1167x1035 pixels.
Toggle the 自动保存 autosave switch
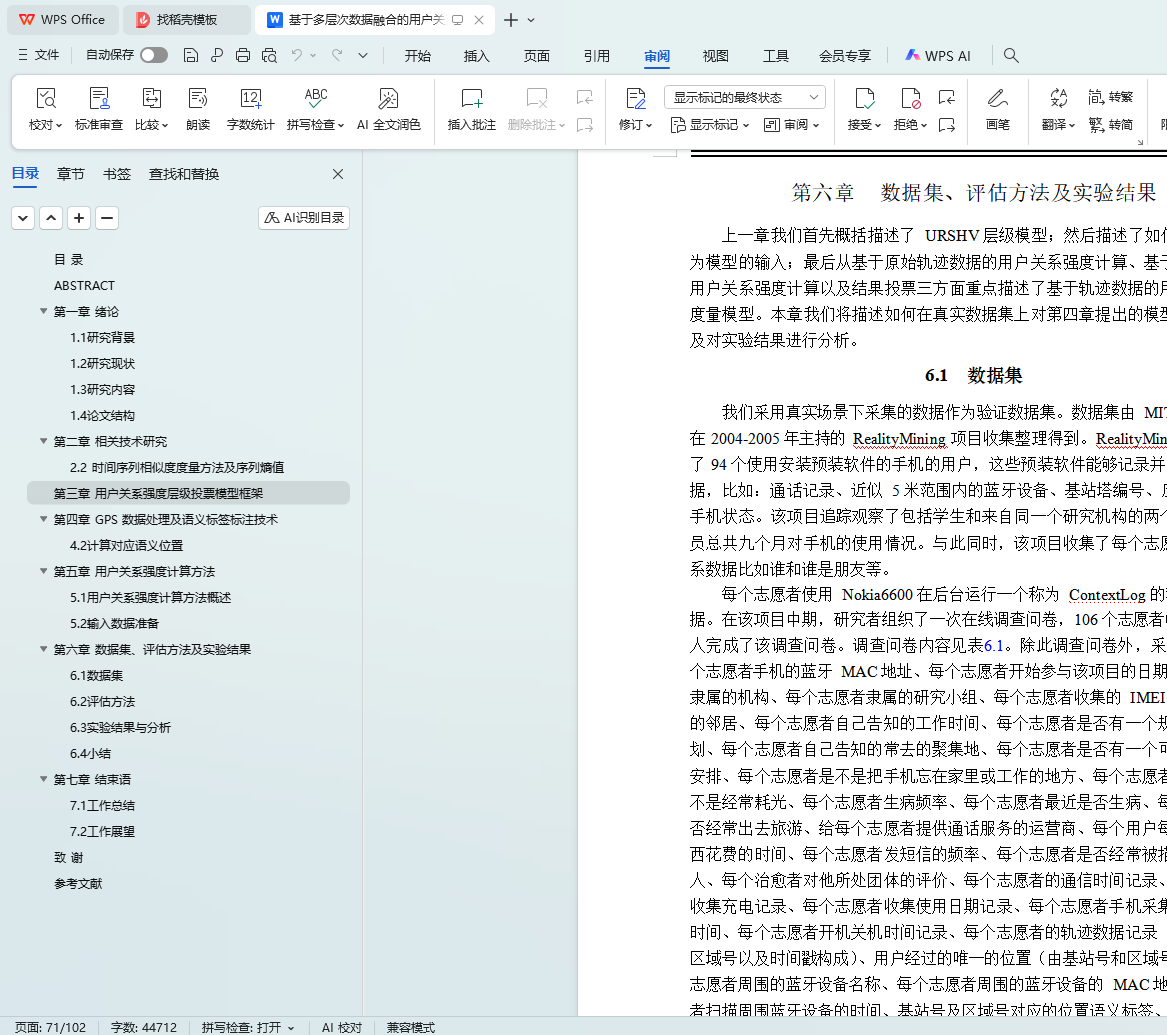[x=154, y=56]
